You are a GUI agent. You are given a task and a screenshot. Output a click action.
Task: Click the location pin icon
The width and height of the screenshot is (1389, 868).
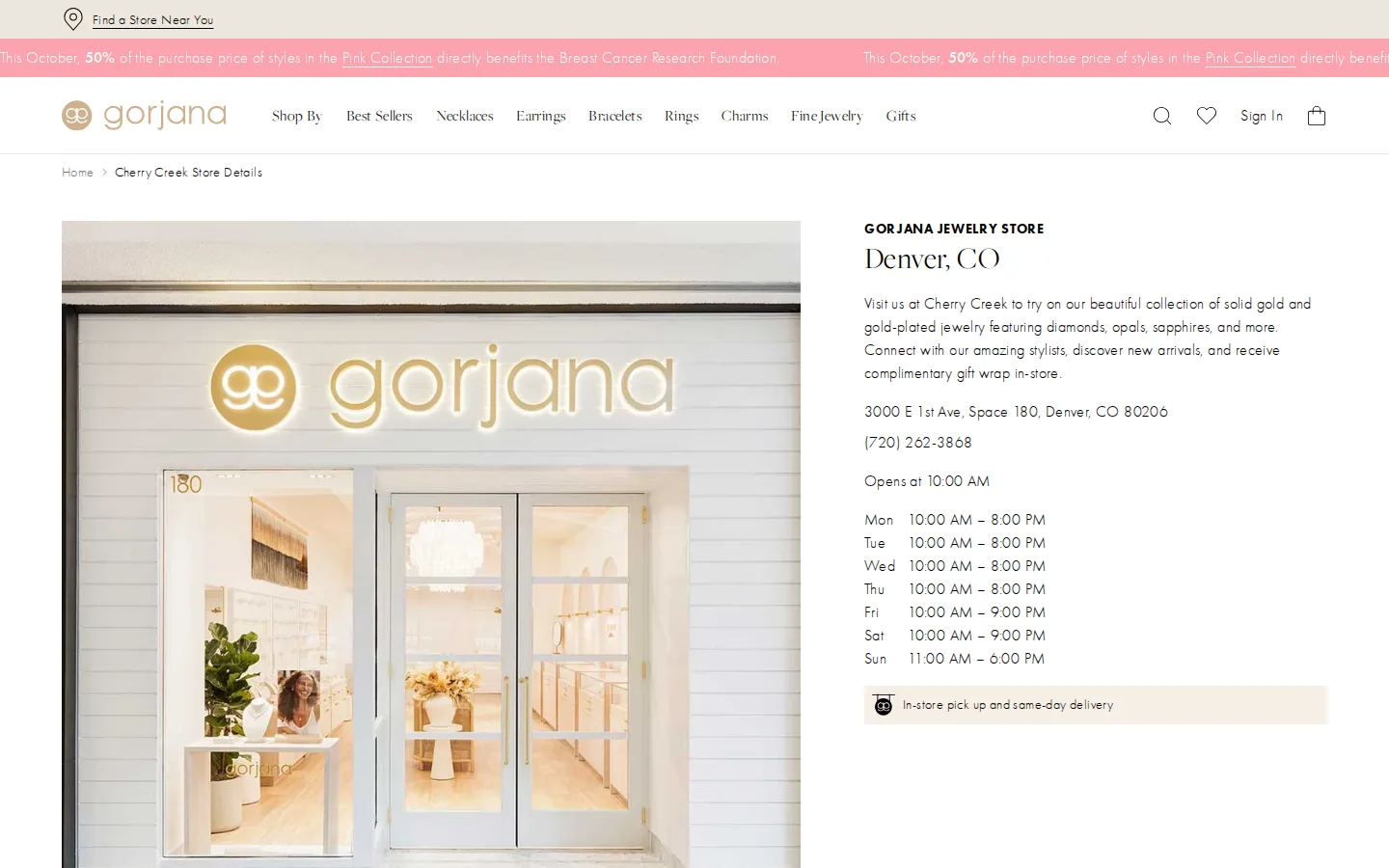coord(73,19)
